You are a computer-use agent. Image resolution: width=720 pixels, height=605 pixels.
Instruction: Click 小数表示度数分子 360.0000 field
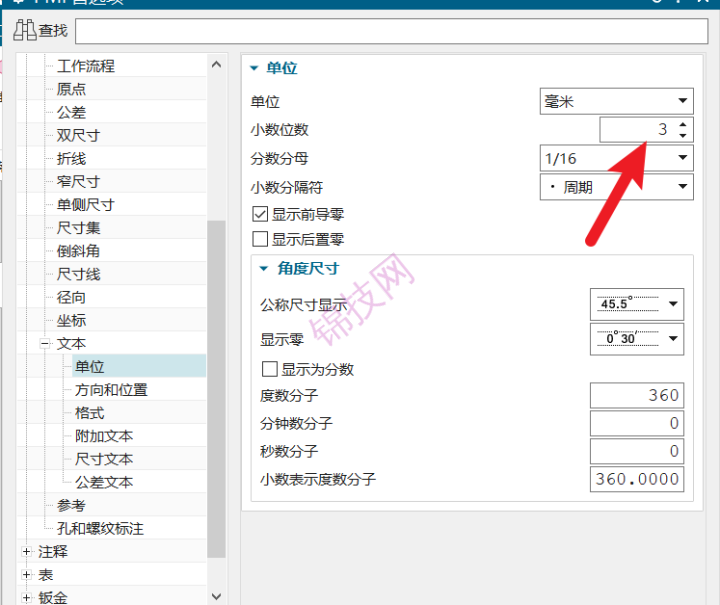(x=636, y=479)
